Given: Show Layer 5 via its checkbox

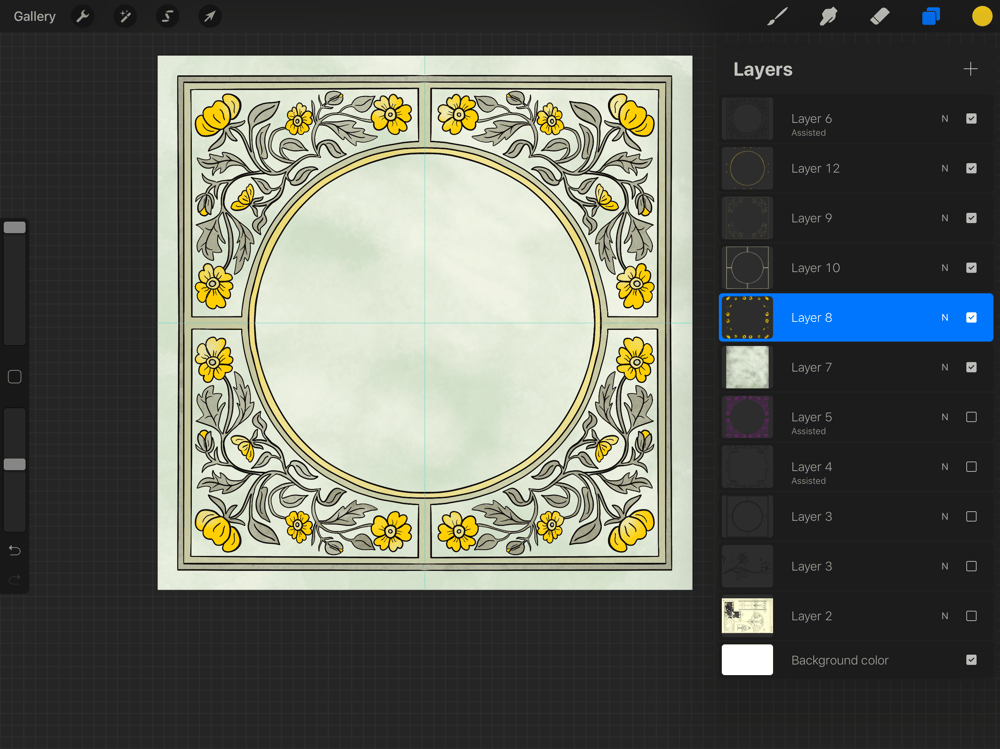Looking at the screenshot, I should 971,417.
